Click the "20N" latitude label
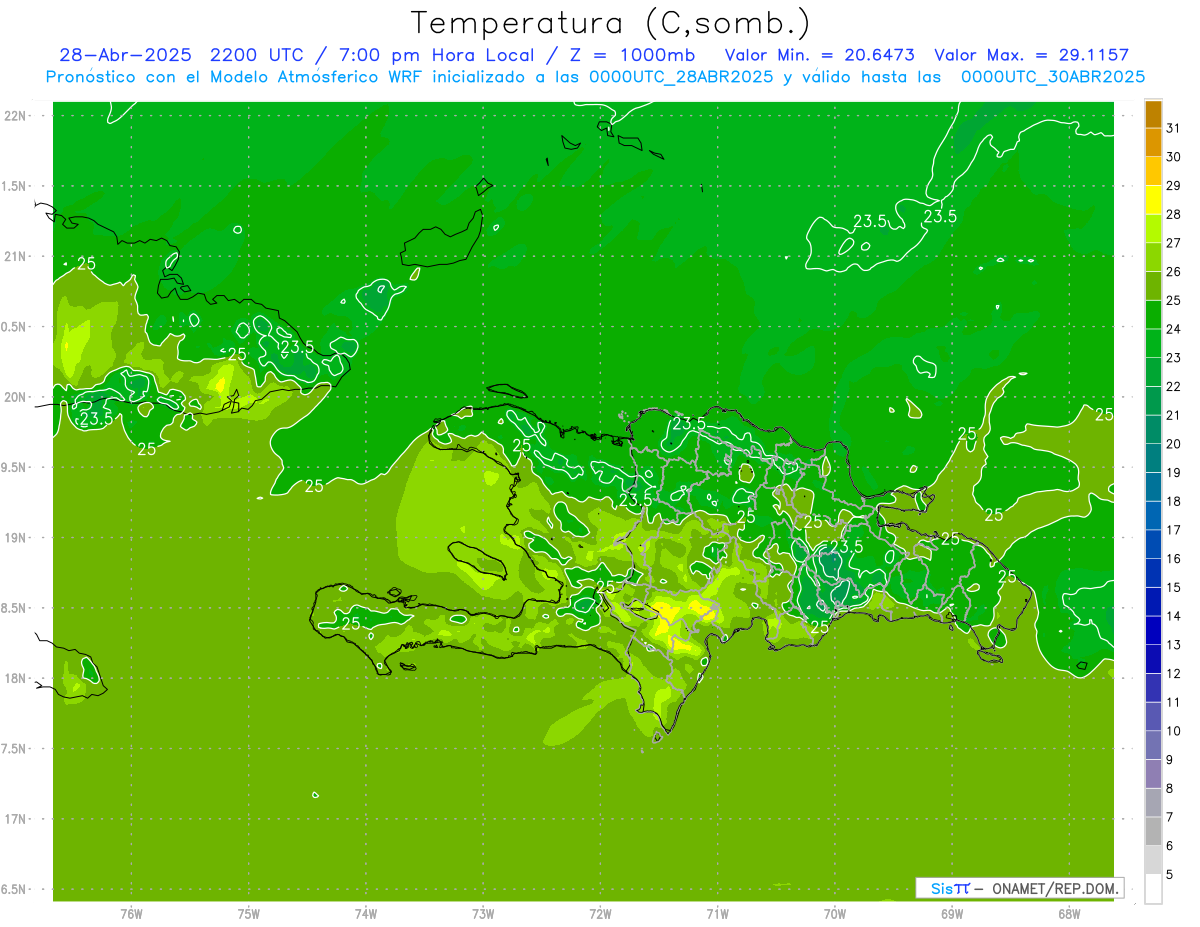This screenshot has width=1200, height=927. [x=14, y=397]
